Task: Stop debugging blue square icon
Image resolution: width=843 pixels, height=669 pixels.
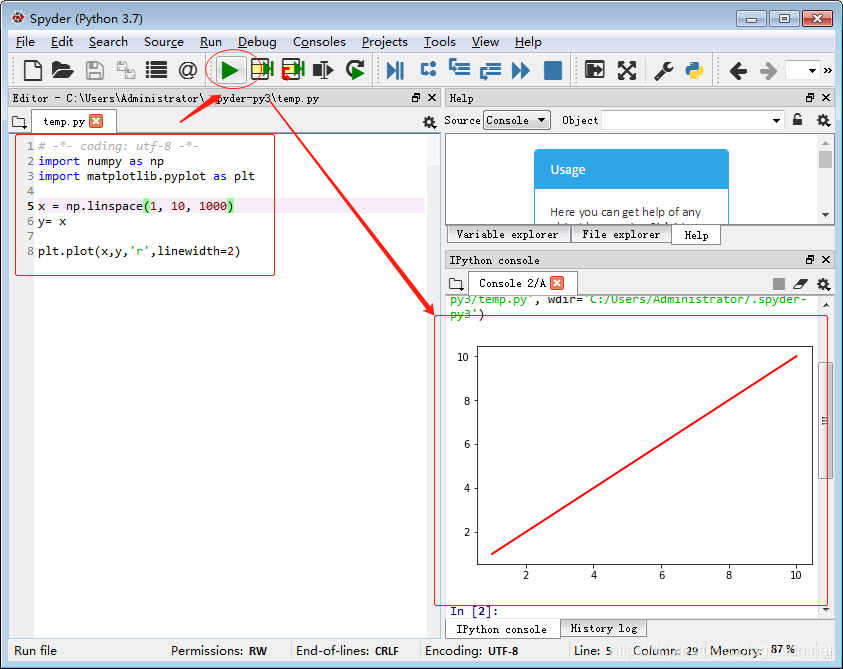Action: pos(553,70)
